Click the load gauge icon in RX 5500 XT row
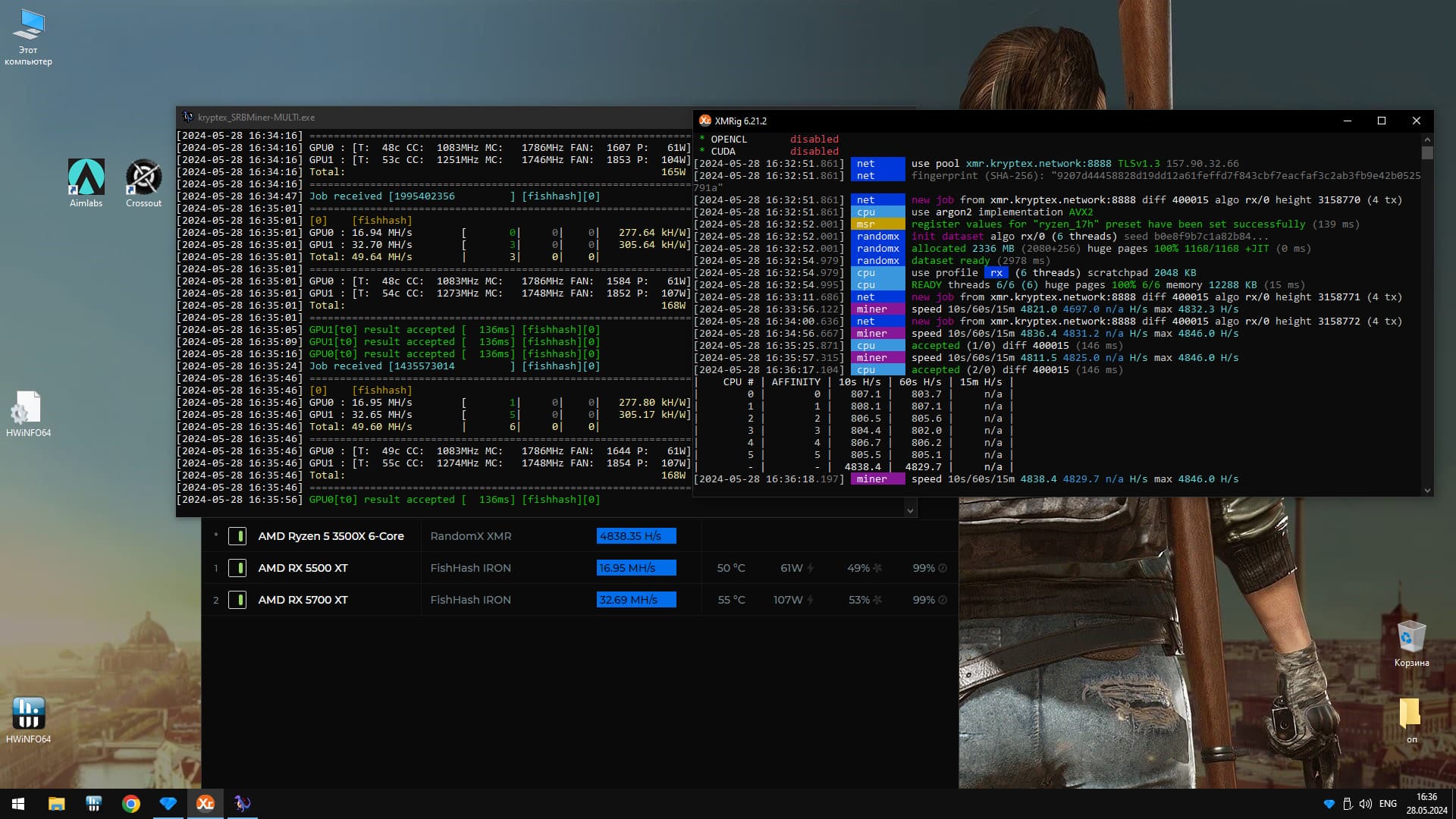 (x=943, y=568)
